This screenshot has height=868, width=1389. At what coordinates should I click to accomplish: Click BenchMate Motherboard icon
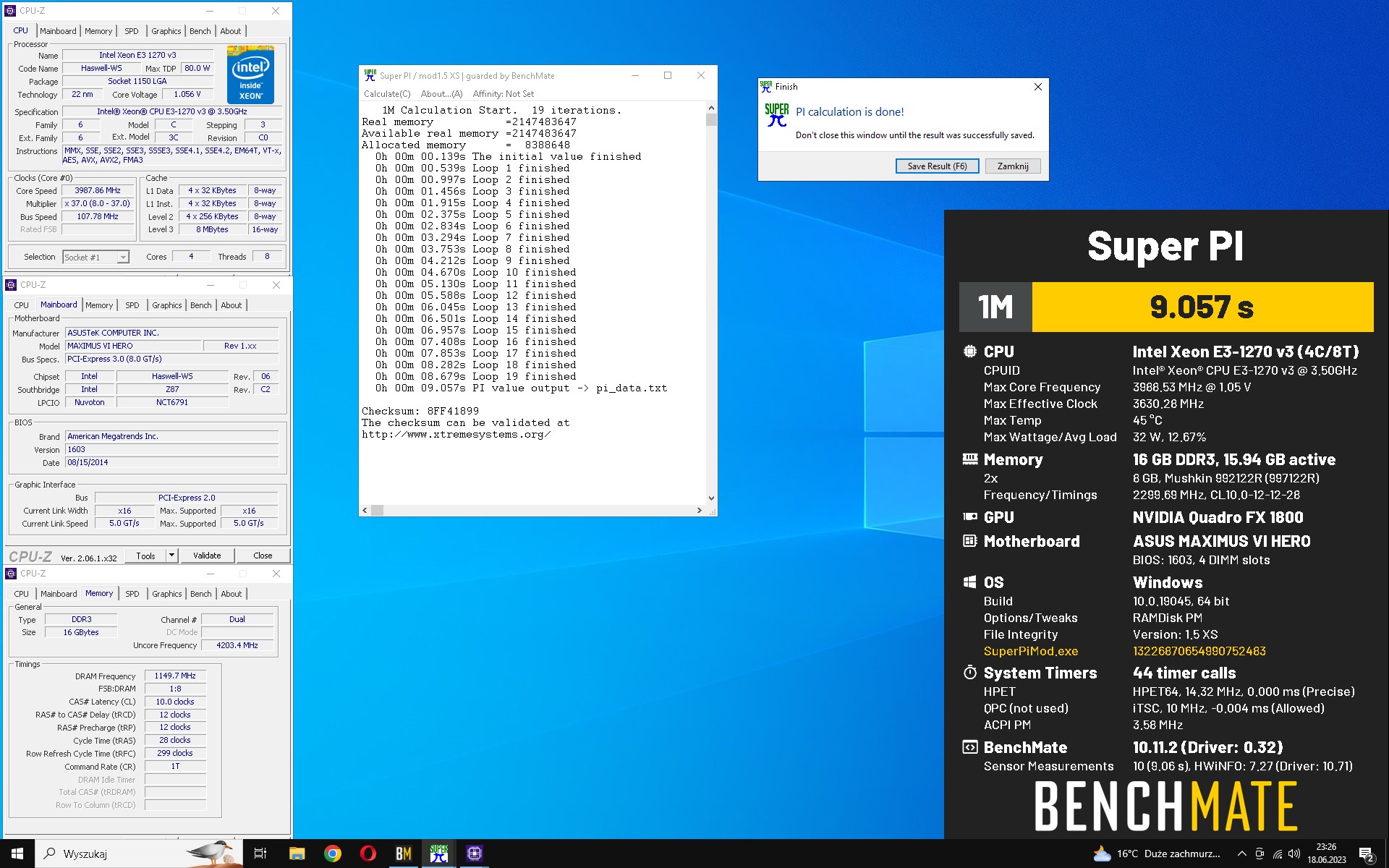coord(969,540)
